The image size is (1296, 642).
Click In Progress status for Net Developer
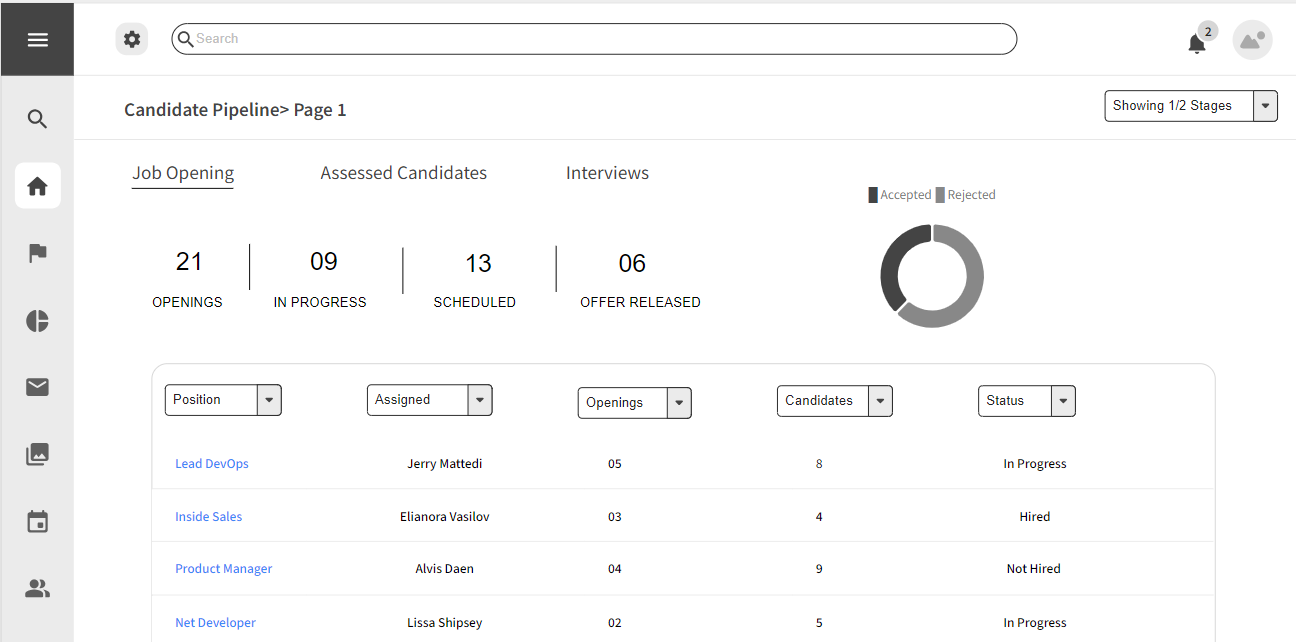1035,623
